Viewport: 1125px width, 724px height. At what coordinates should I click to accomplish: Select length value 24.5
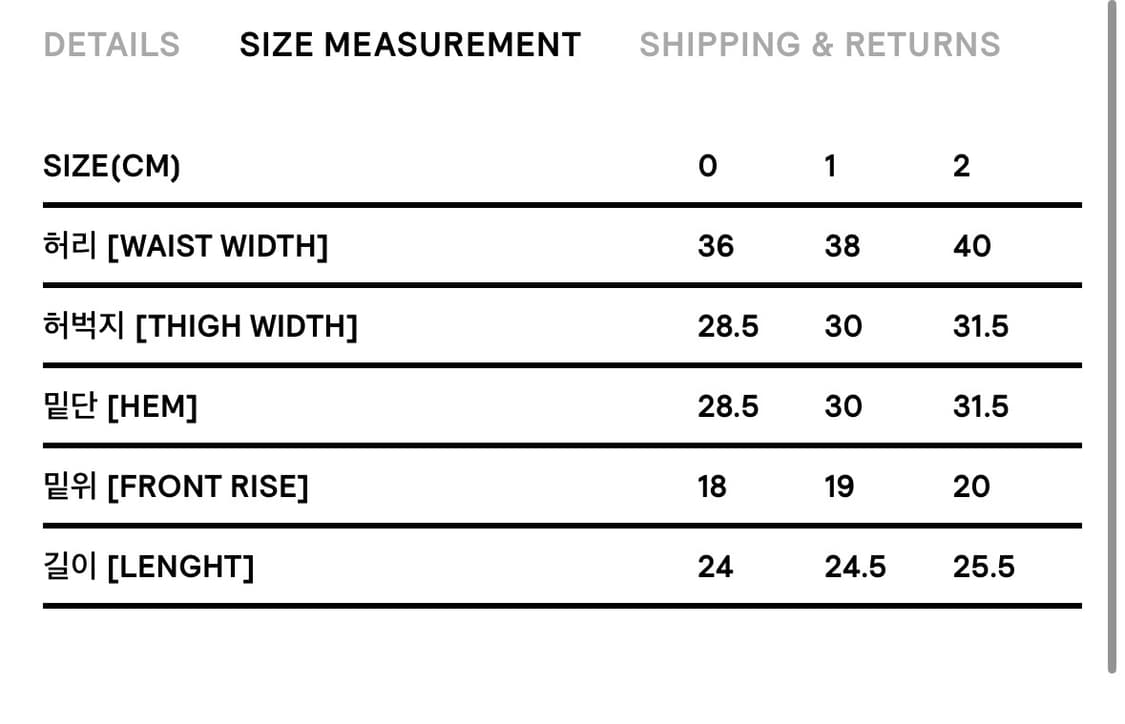pyautogui.click(x=855, y=567)
